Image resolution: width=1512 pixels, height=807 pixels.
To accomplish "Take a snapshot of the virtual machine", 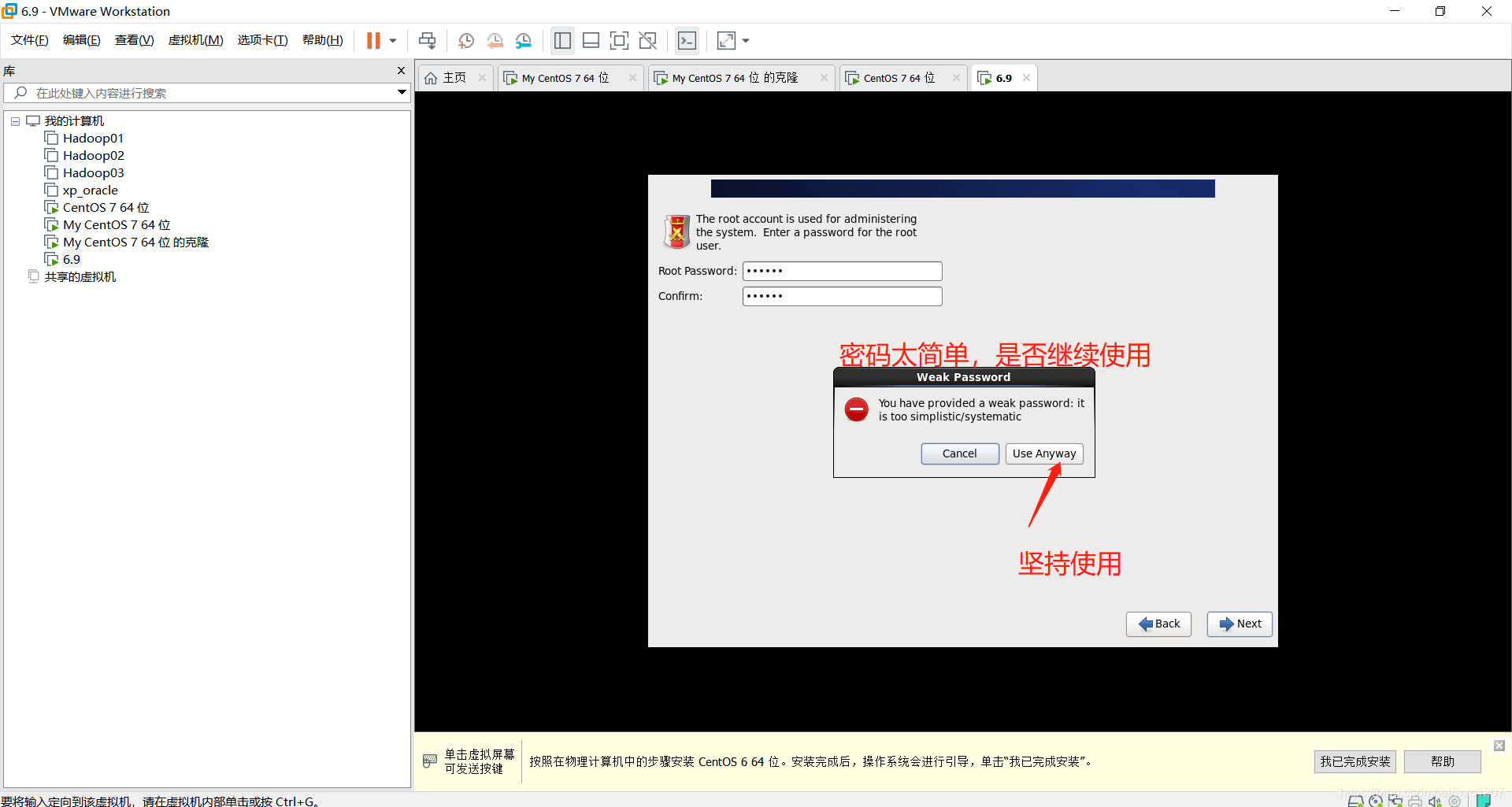I will pos(465,40).
